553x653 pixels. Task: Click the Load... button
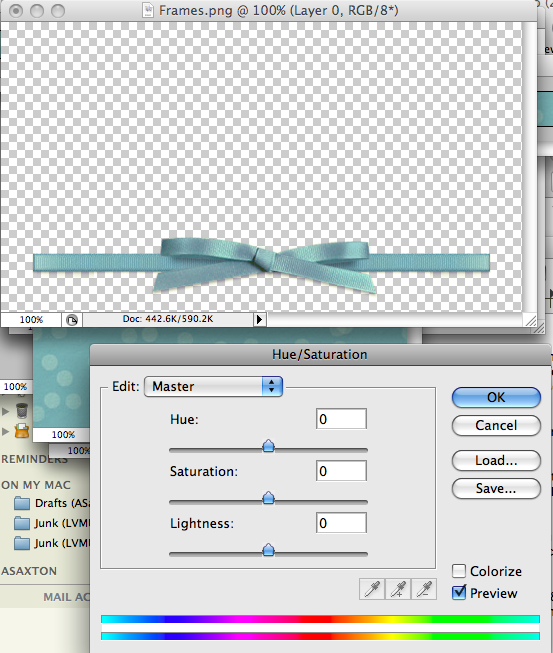(496, 460)
